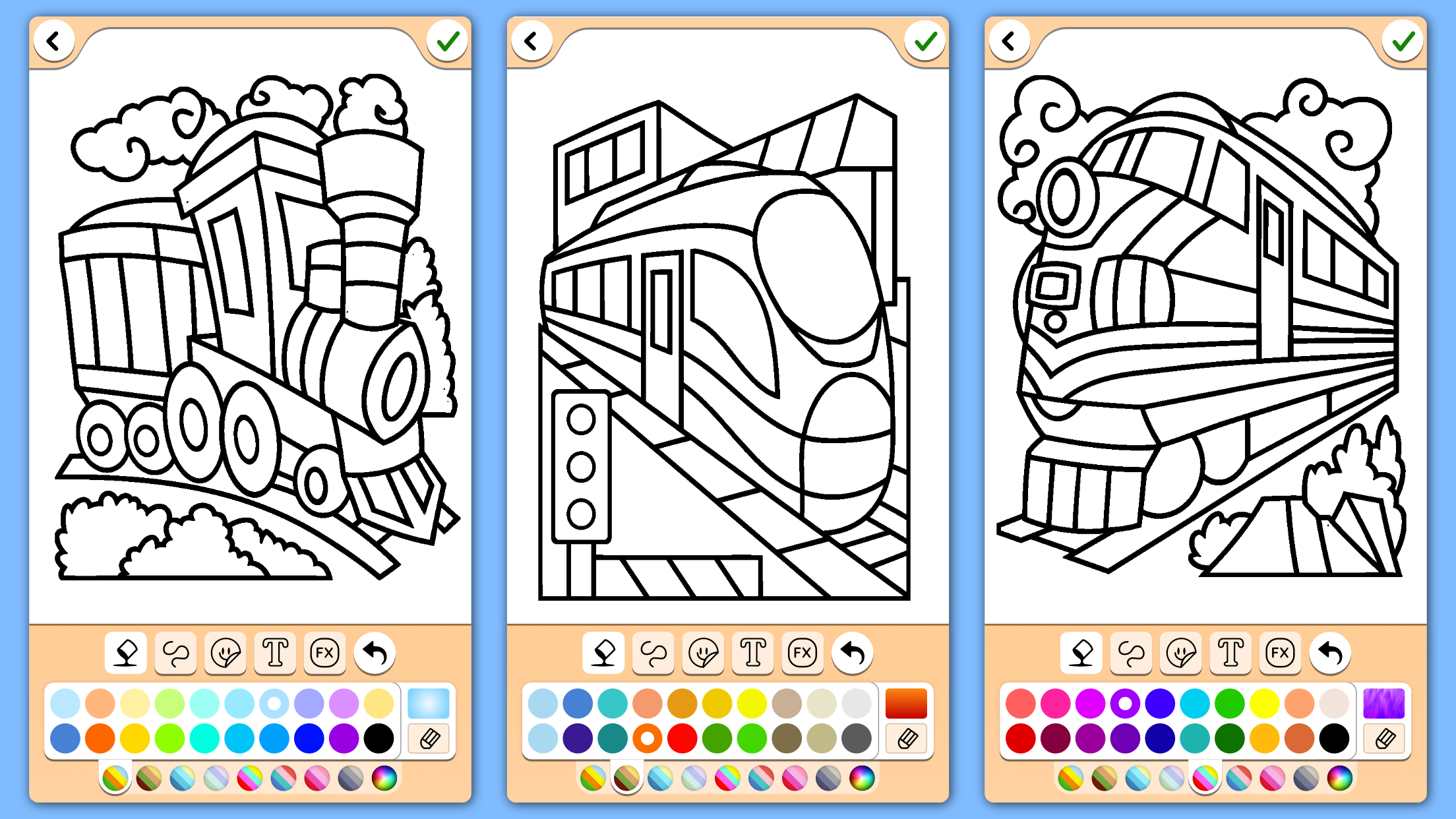Open FX effects tool in middle panel

point(803,653)
